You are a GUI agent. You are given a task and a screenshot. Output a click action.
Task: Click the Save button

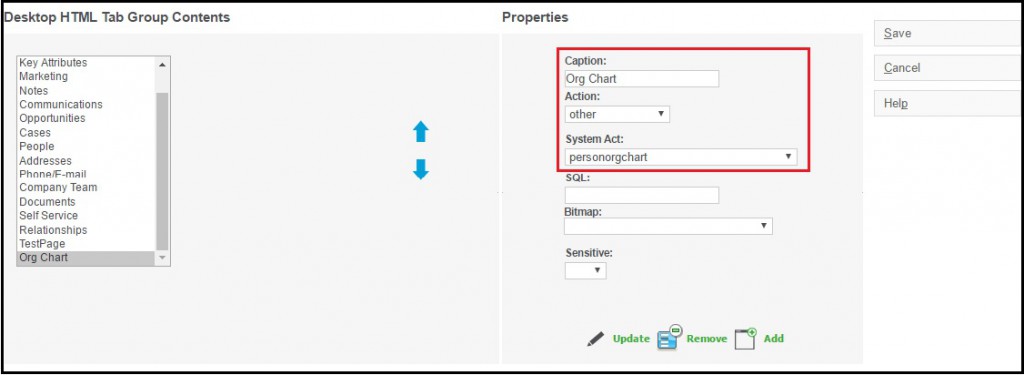tap(948, 33)
